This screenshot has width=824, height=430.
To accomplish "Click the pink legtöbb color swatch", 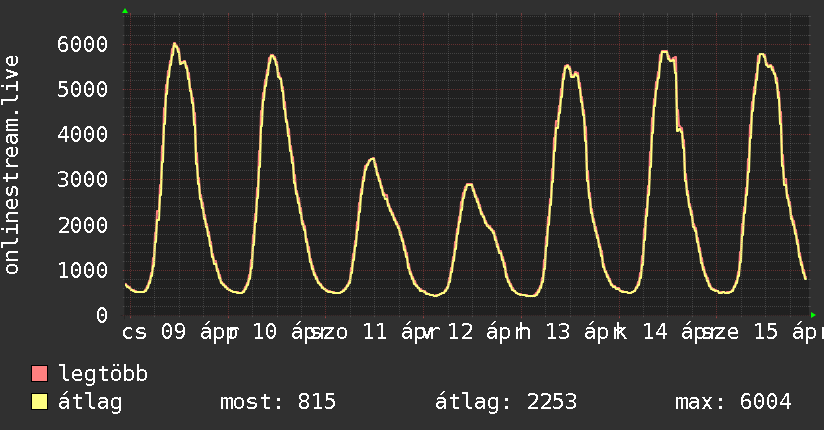I will pyautogui.click(x=39, y=373).
